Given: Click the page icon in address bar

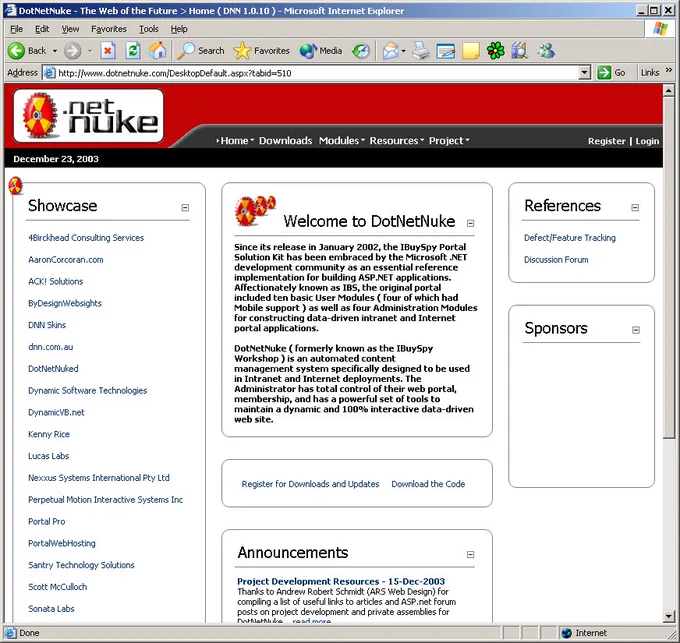Looking at the screenshot, I should (50, 73).
